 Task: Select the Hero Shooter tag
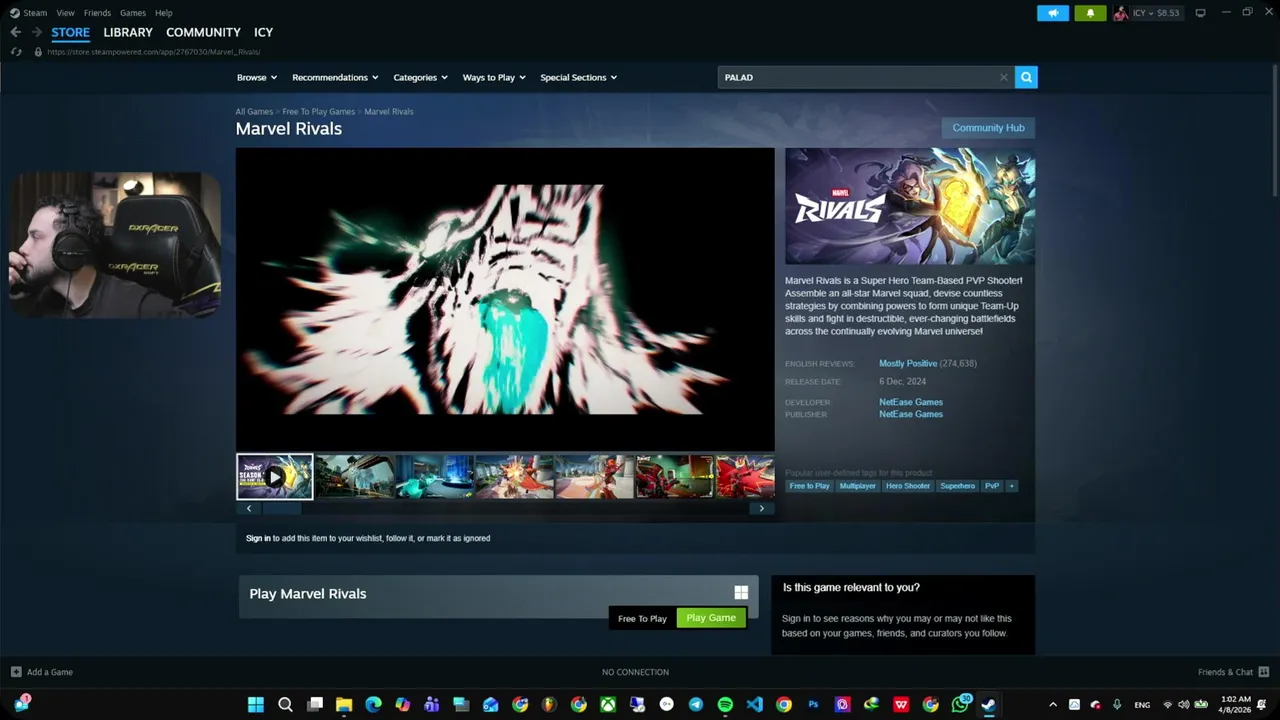[908, 486]
